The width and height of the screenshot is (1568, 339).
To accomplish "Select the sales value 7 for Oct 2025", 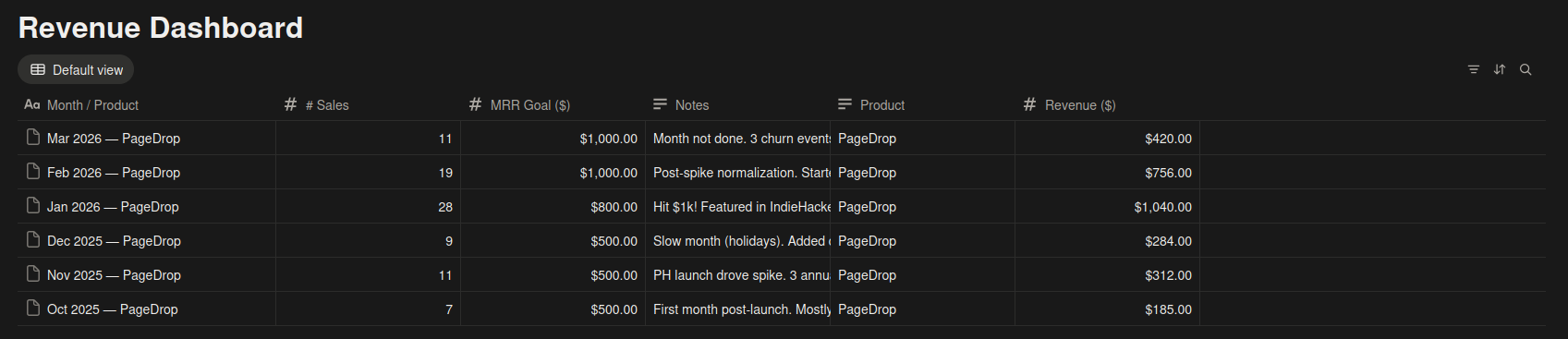I will click(x=368, y=309).
